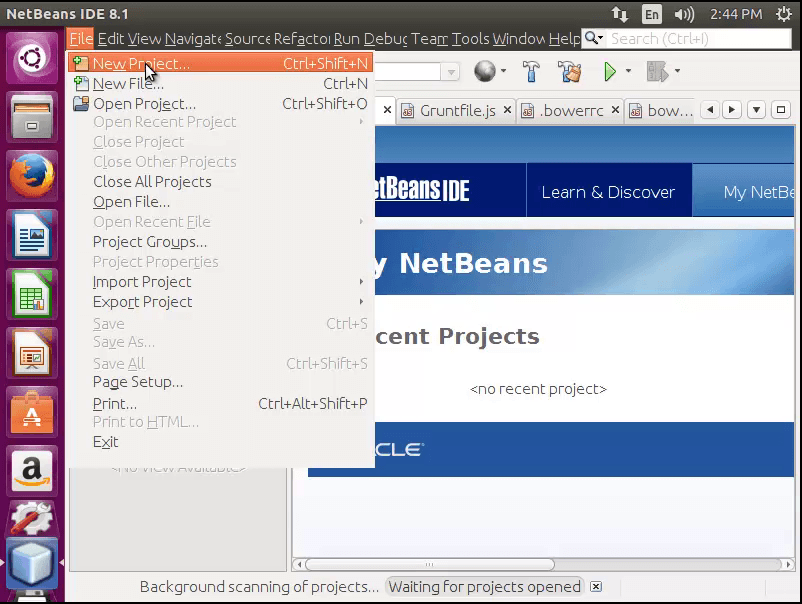The width and height of the screenshot is (802, 604).
Task: Open the Learn & Discover tab
Action: pos(609,191)
